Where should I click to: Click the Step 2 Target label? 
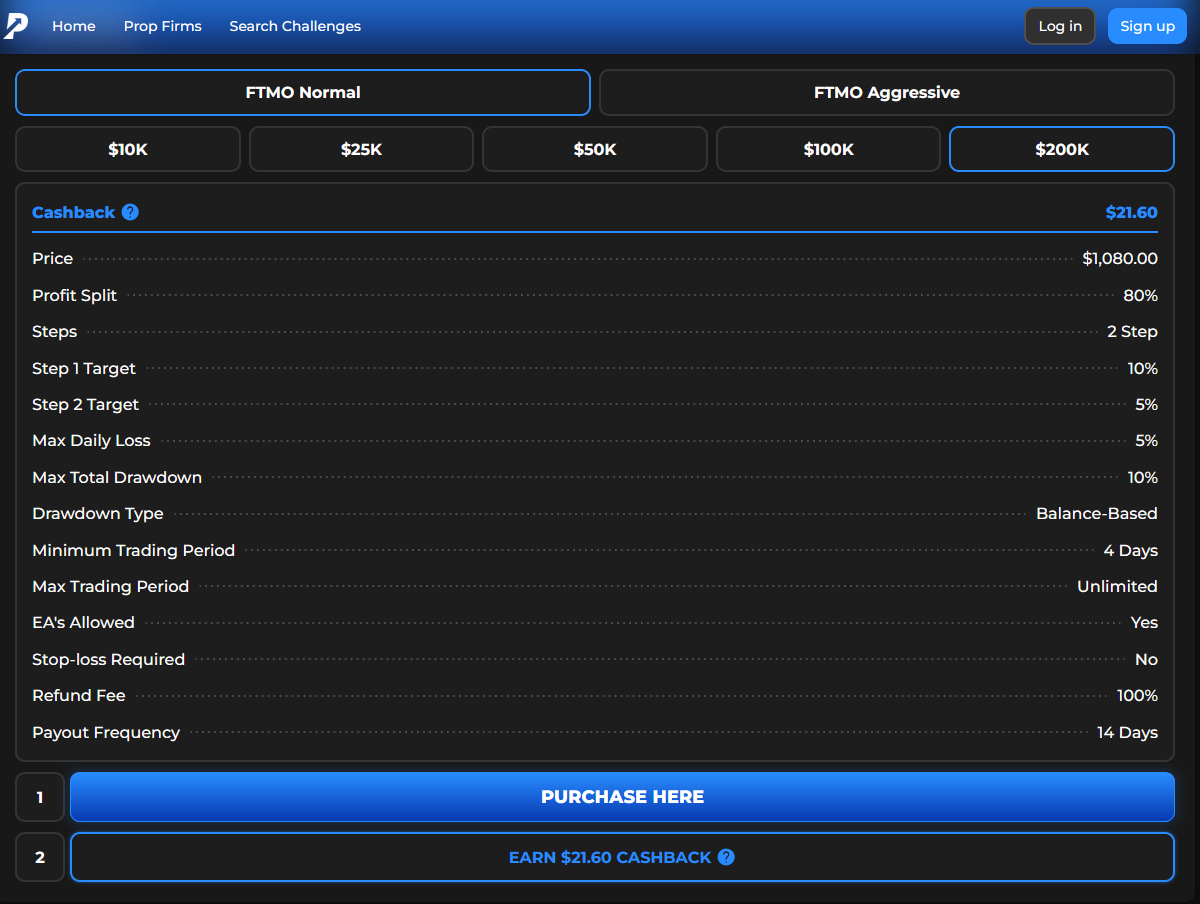point(86,404)
